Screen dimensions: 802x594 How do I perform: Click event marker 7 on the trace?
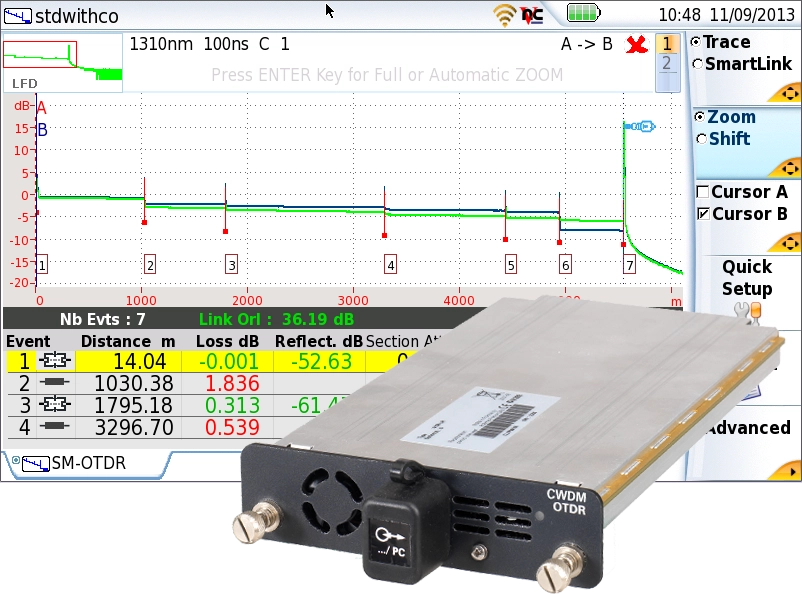tap(630, 265)
